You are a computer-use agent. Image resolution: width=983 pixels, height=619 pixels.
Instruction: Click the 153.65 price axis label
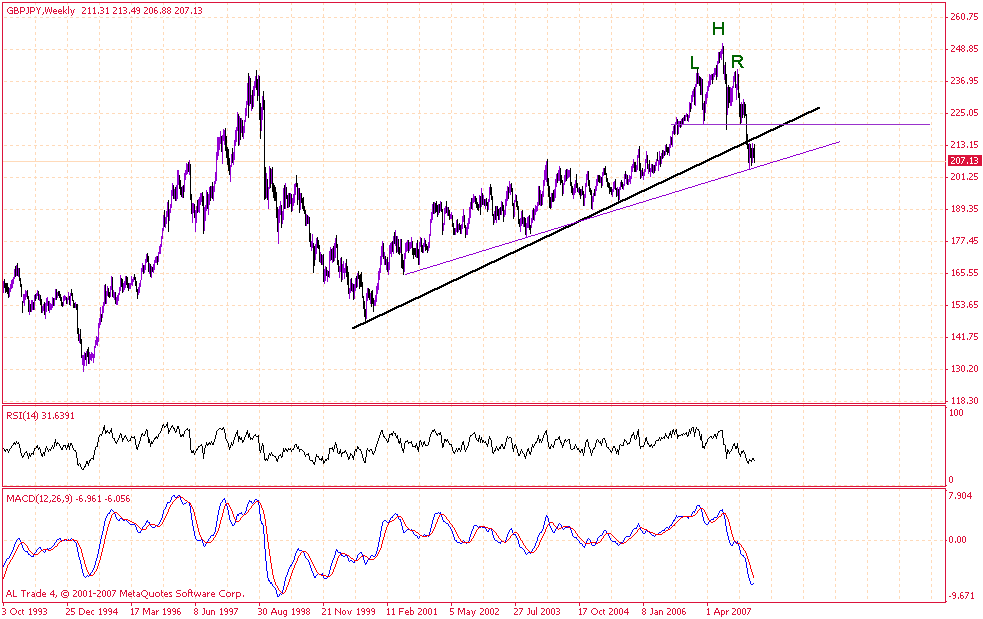[x=964, y=305]
